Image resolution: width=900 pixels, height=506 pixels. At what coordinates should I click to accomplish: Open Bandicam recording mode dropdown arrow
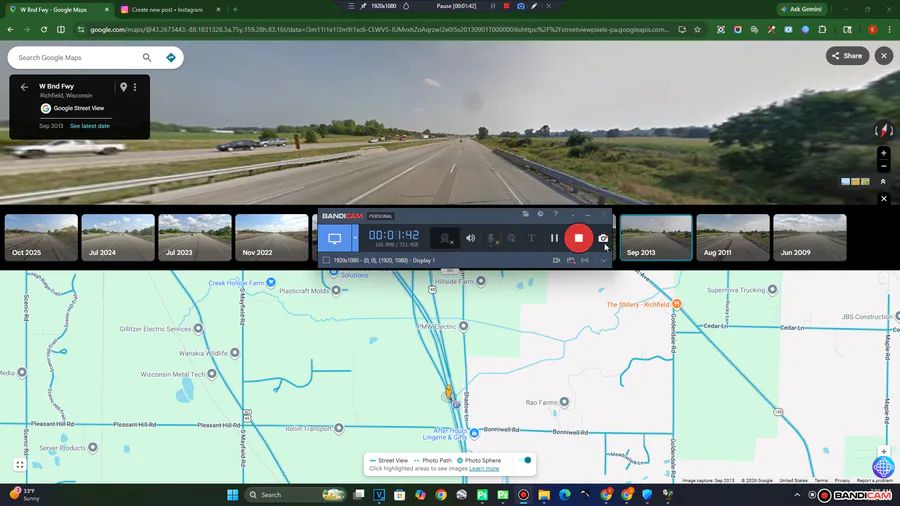pos(355,238)
